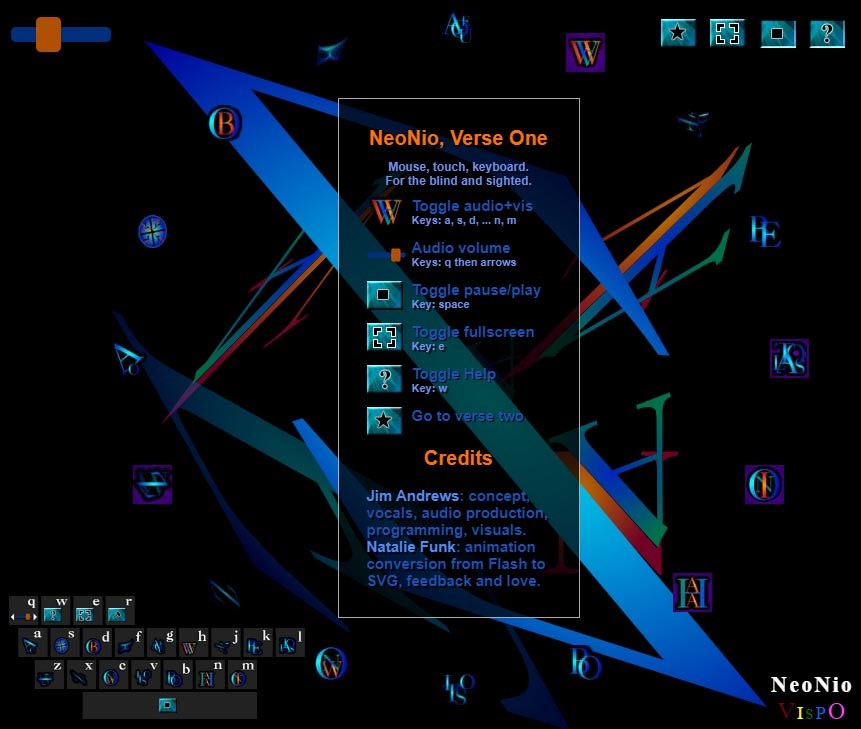Click the 'h' key showing the W glyph

[189, 646]
